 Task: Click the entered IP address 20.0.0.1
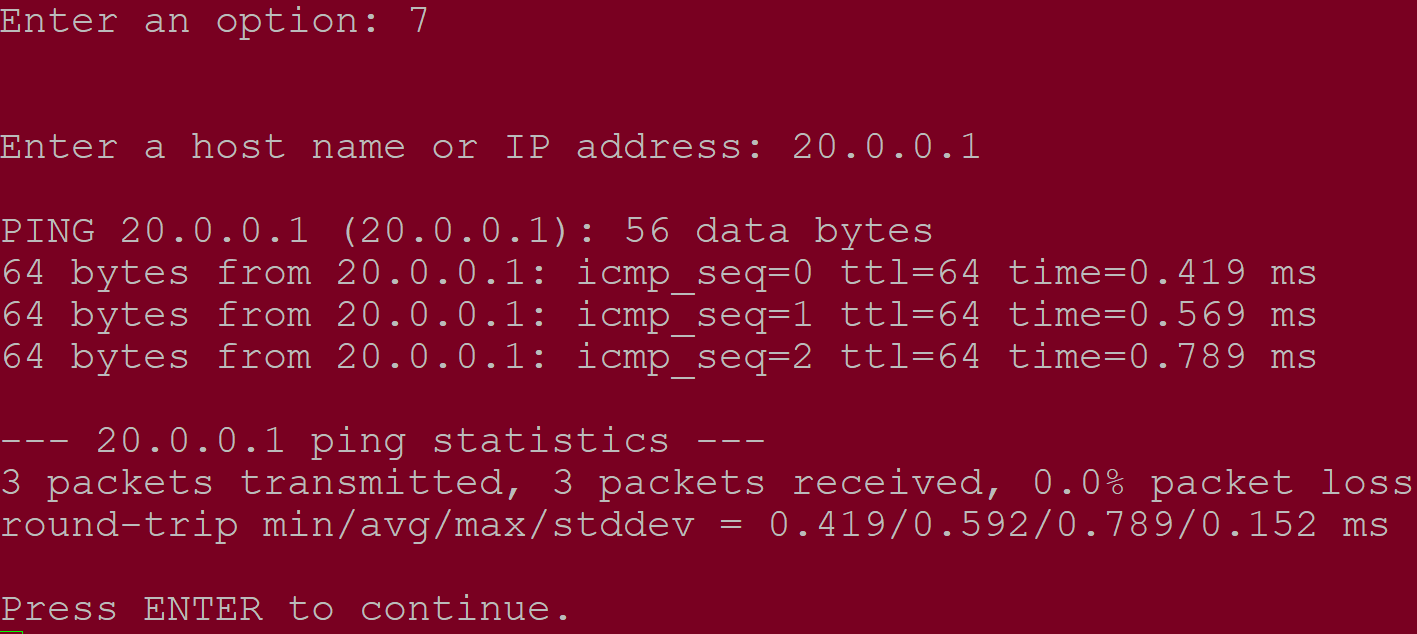(886, 148)
